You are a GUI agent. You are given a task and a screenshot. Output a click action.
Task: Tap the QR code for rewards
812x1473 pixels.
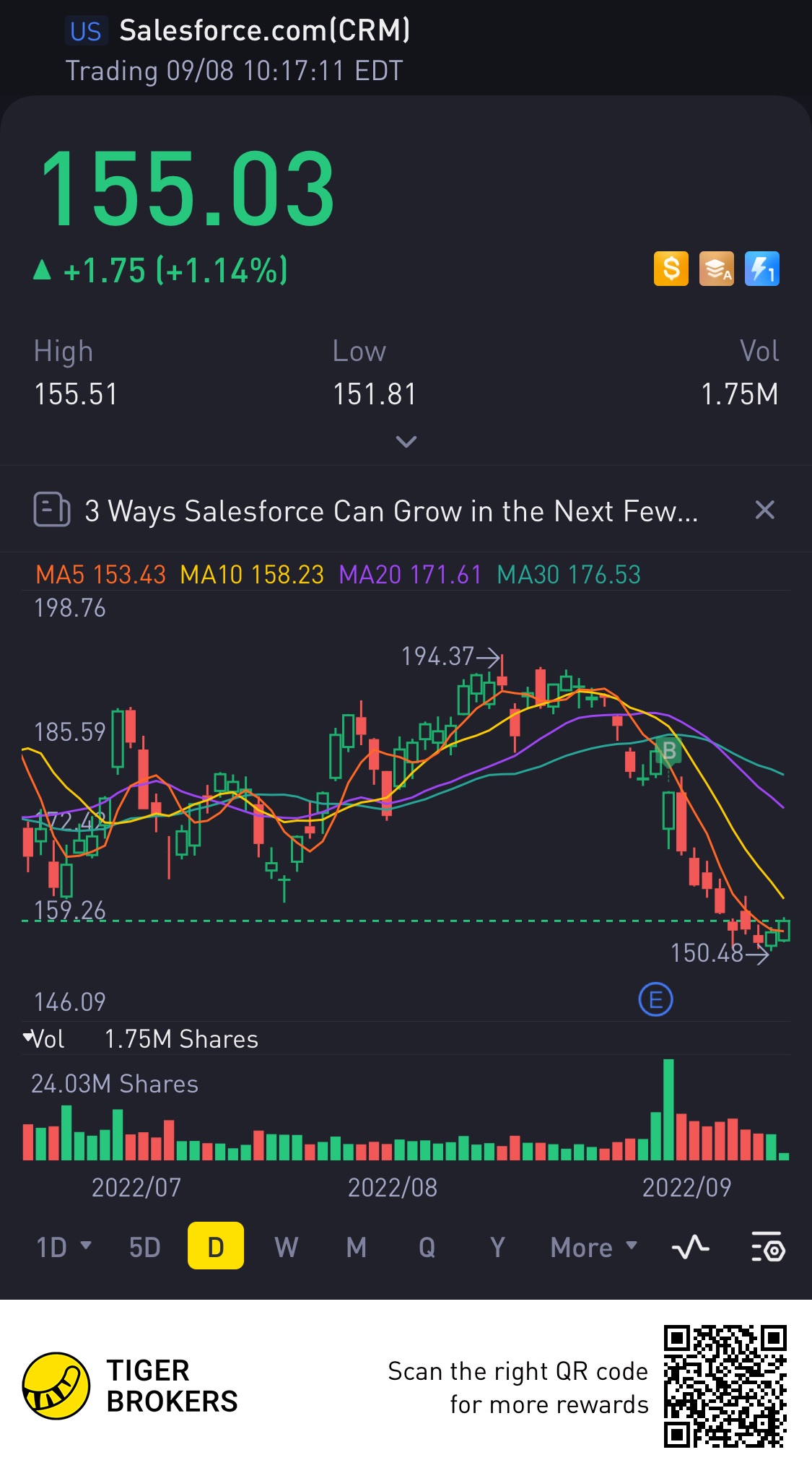tap(725, 1386)
